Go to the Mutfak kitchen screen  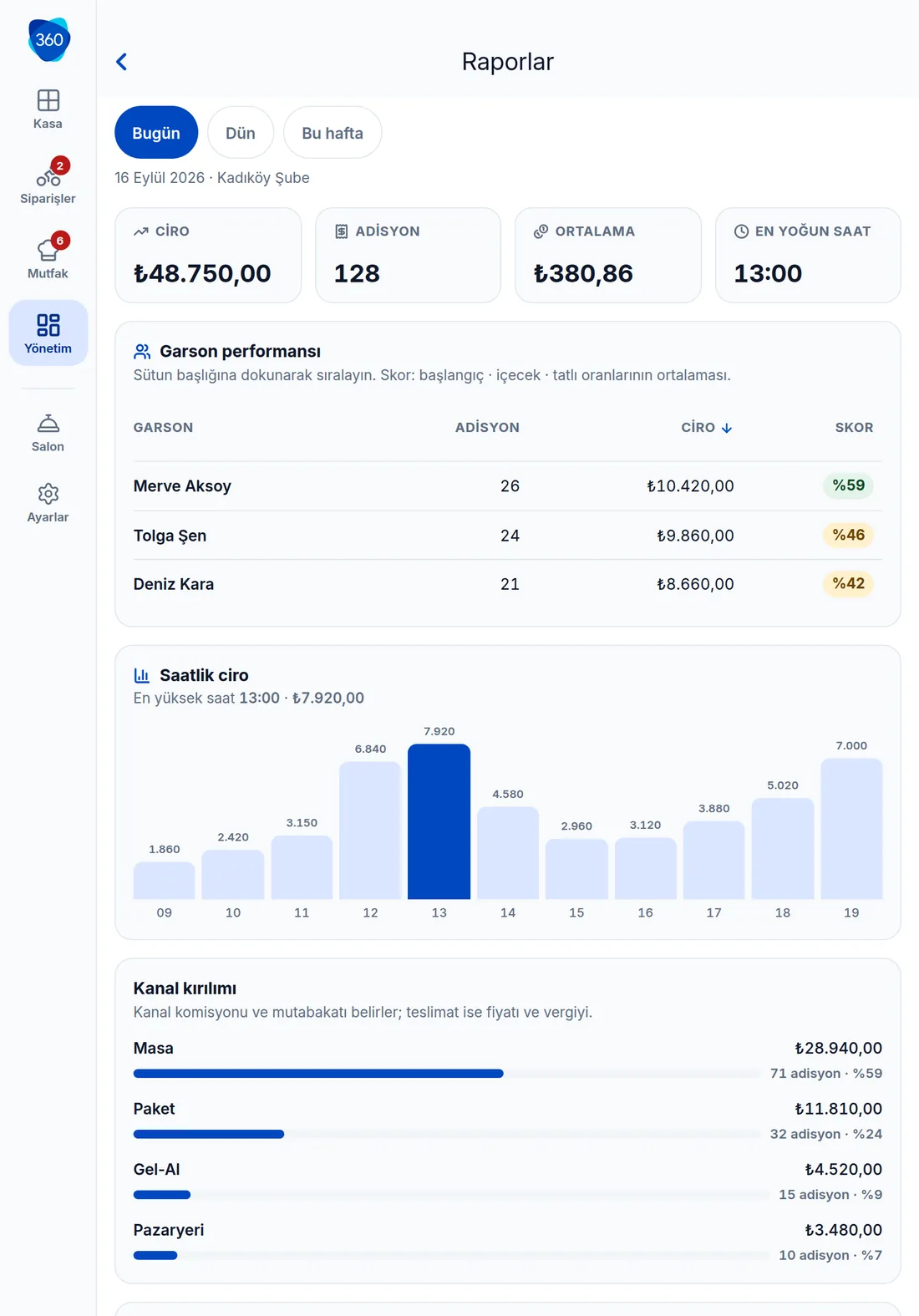48,258
